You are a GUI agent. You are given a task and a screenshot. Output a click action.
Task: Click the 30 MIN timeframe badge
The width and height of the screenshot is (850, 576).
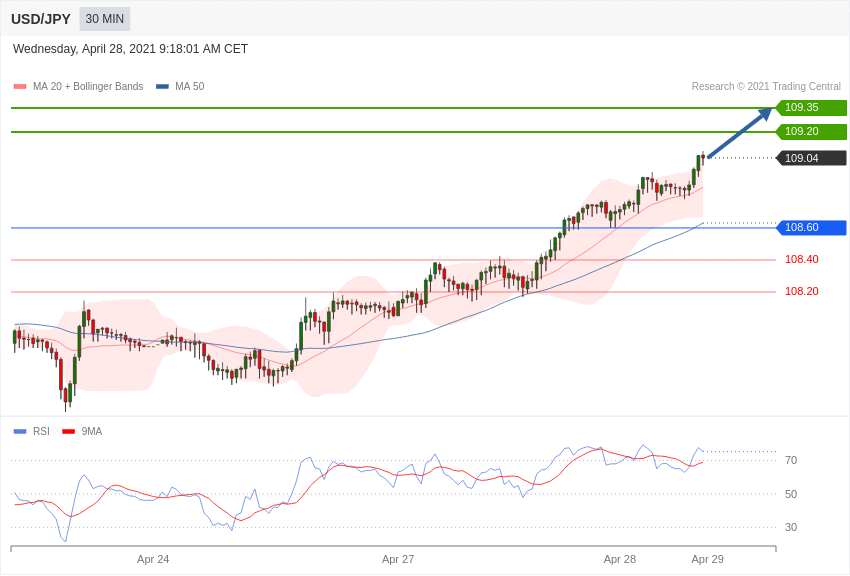pyautogui.click(x=105, y=19)
